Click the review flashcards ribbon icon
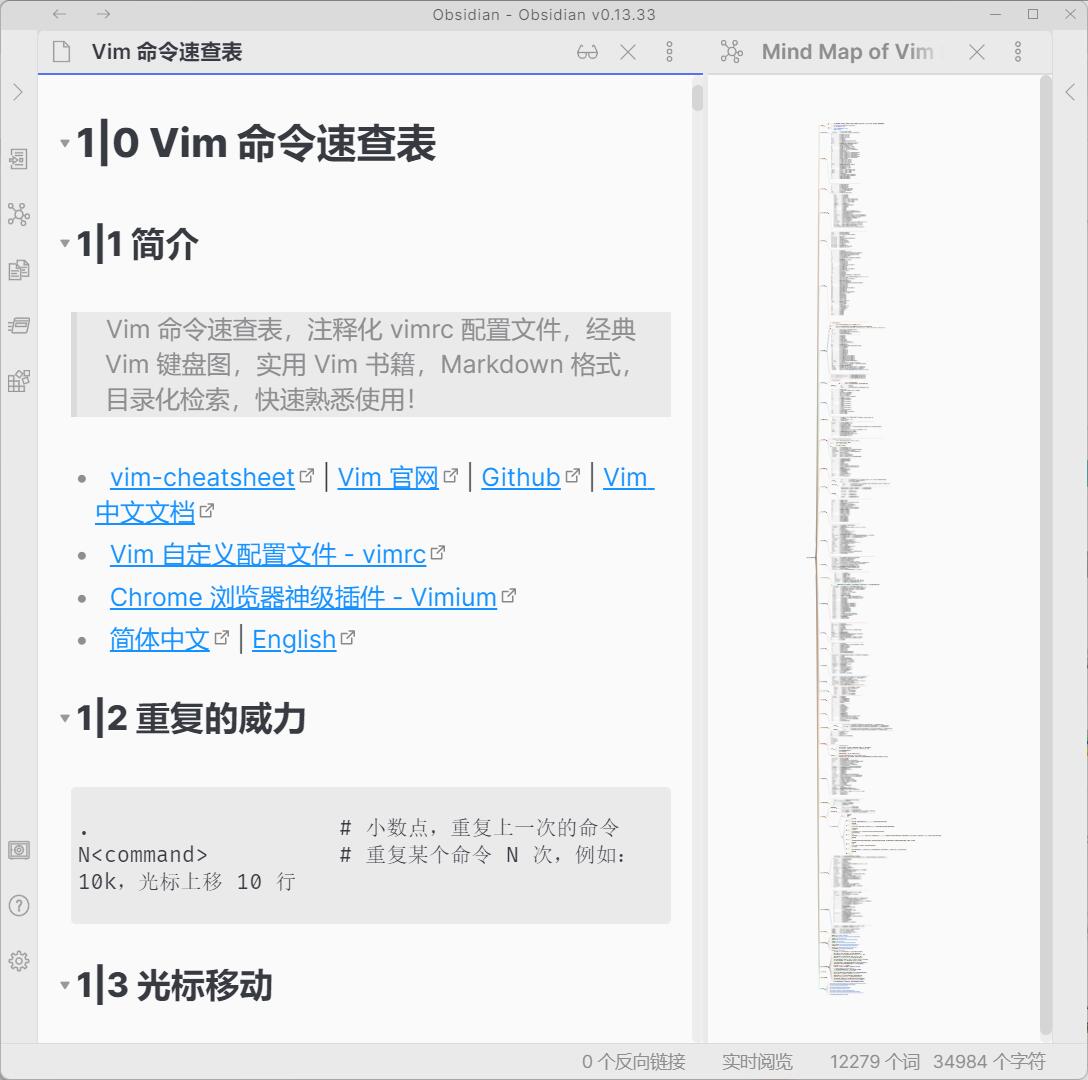 pos(18,325)
